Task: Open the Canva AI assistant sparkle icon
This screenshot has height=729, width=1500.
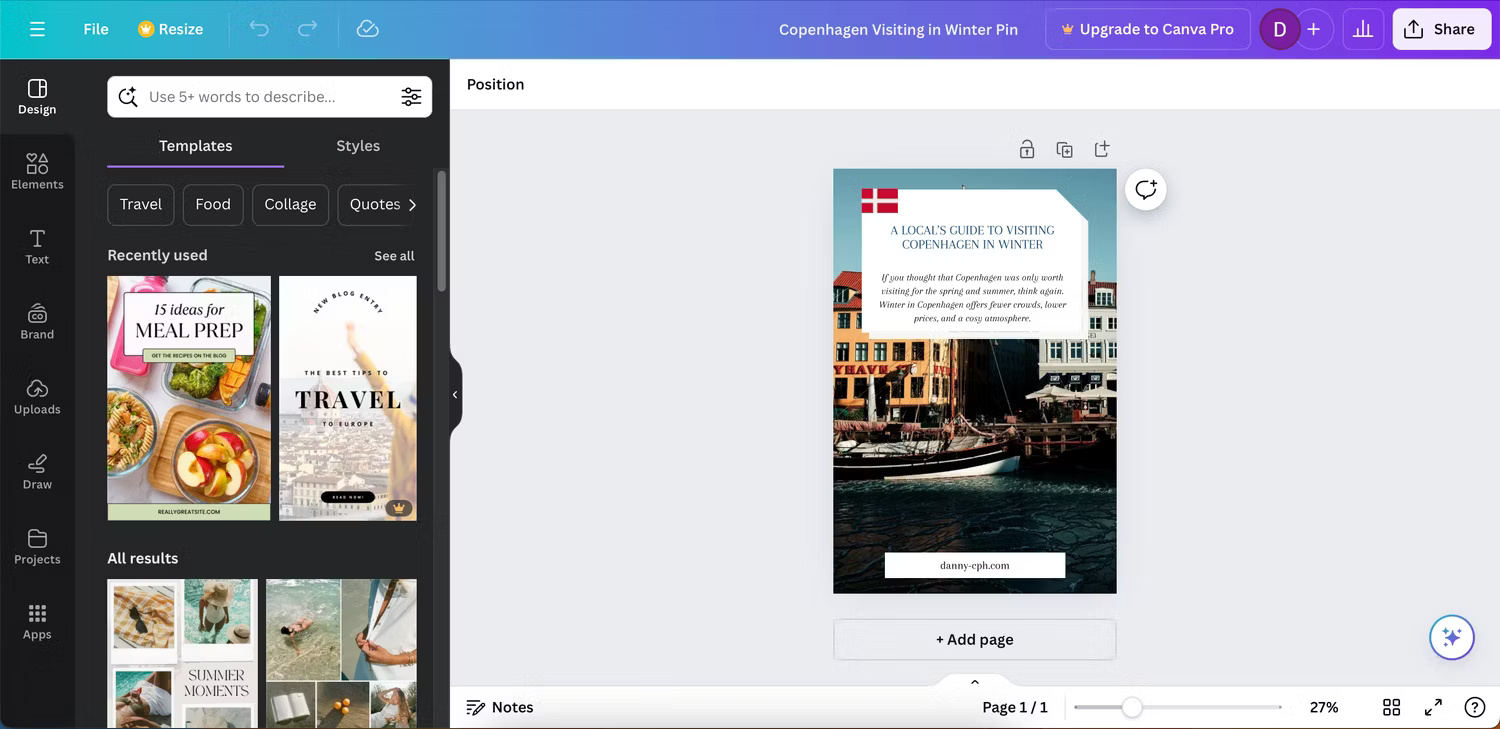Action: 1451,637
